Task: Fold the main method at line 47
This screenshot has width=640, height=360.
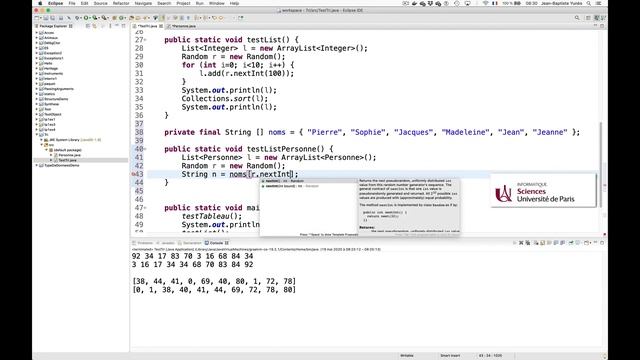Action: [145, 208]
